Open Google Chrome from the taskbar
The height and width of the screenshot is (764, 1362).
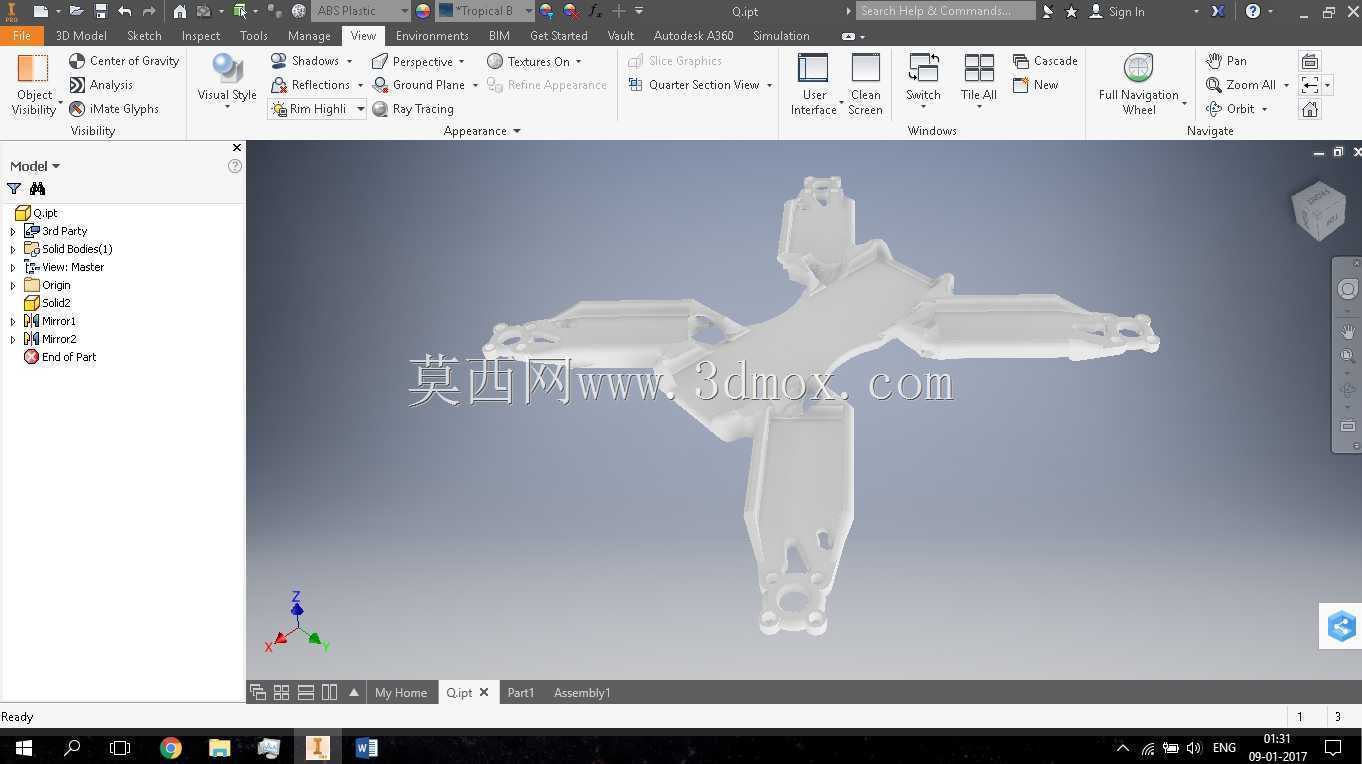pos(171,747)
